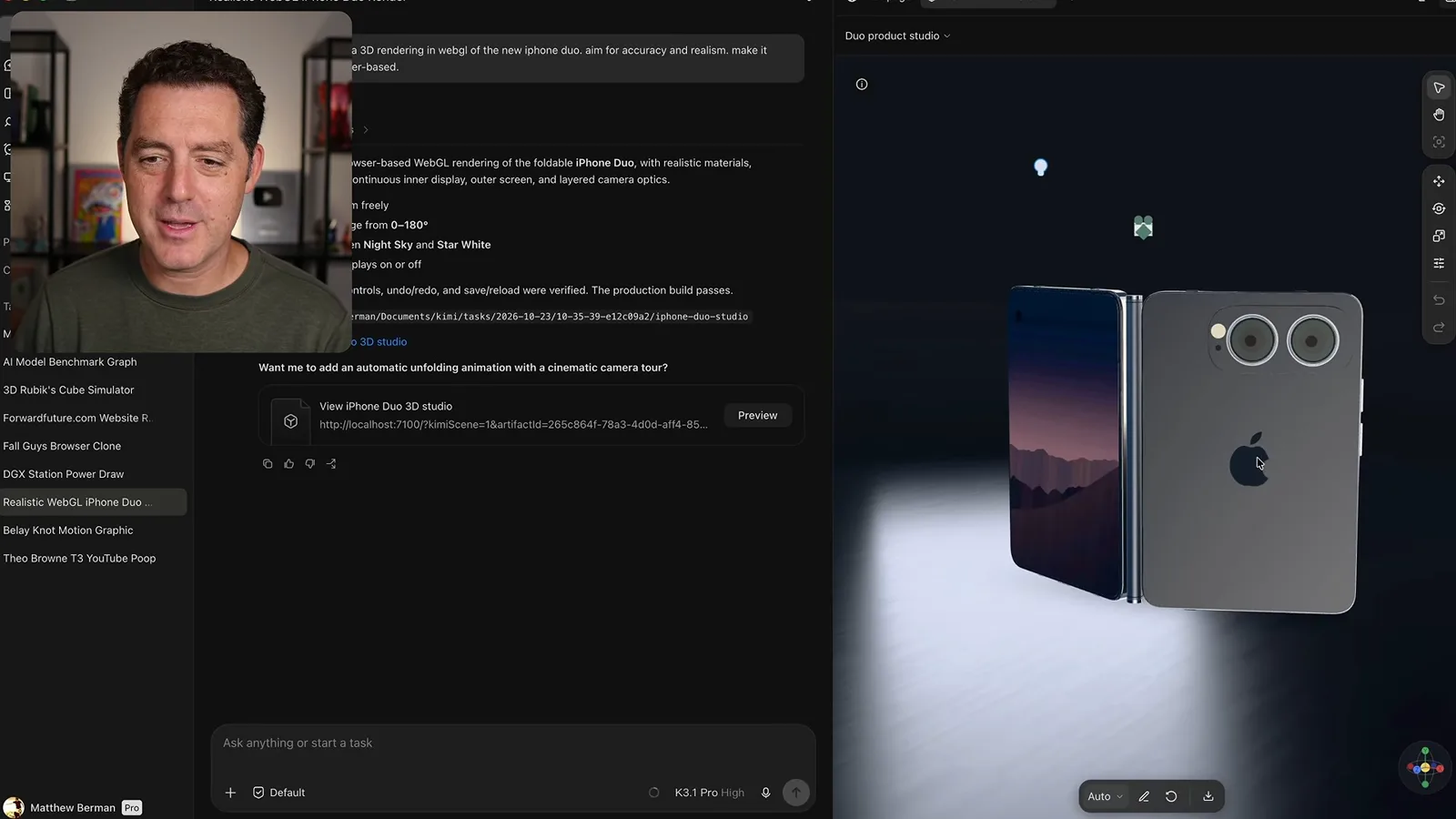The height and width of the screenshot is (819, 1456).
Task: Open the 3D Rubik's Cube Simulator chat
Action: [x=68, y=389]
